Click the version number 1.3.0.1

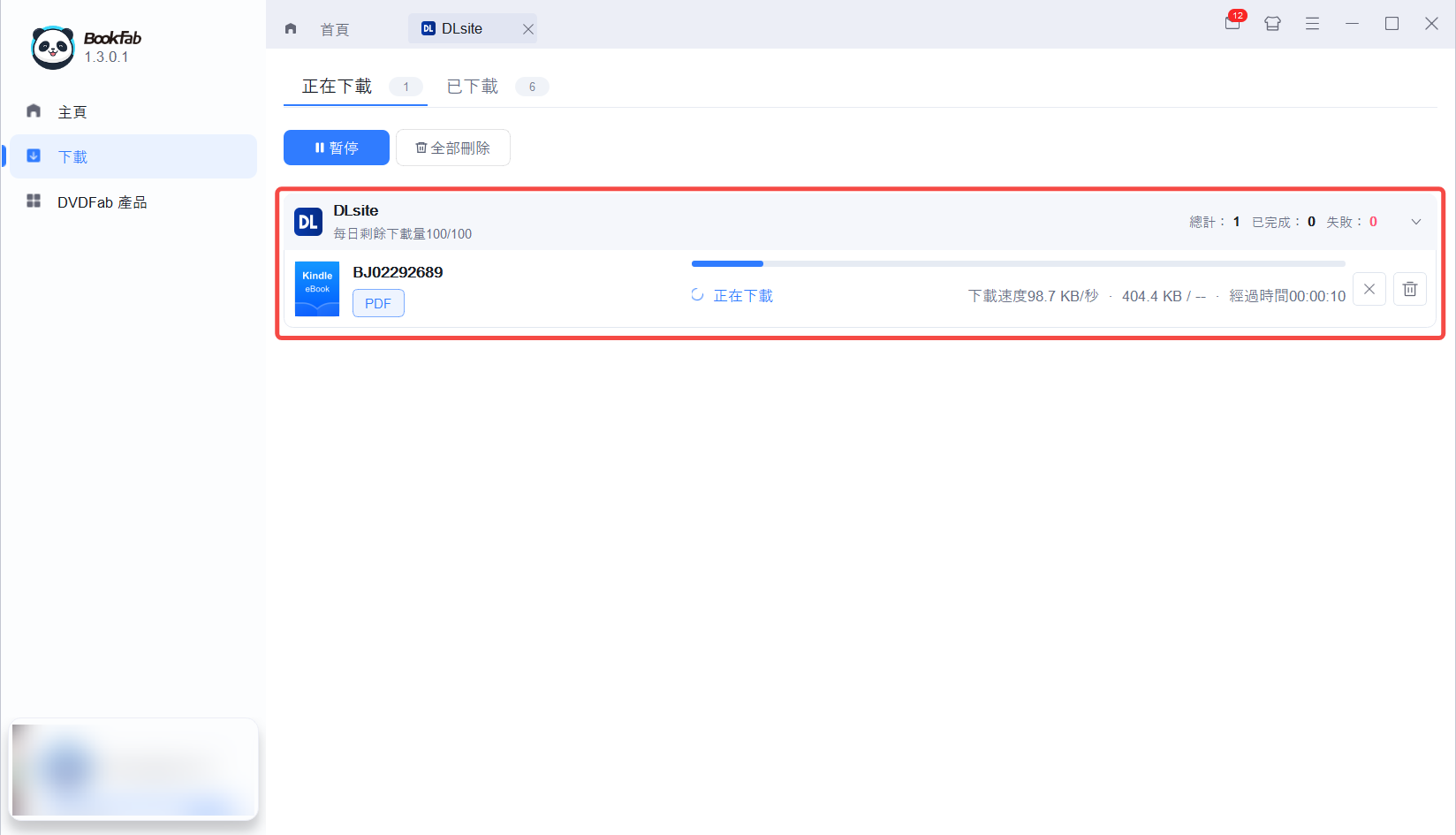107,57
